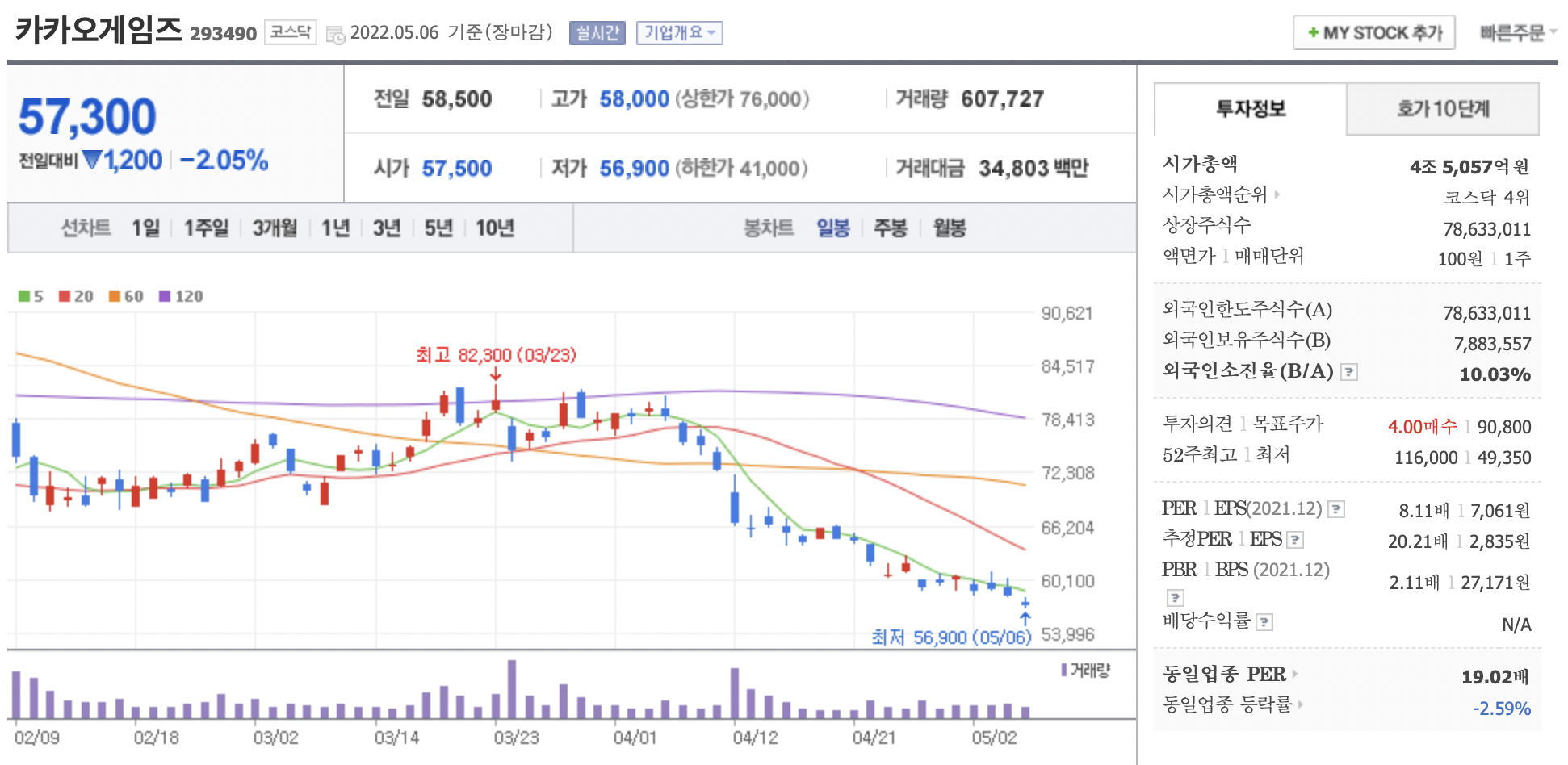
Task: Select the 1일 line chart period
Action: tap(146, 228)
